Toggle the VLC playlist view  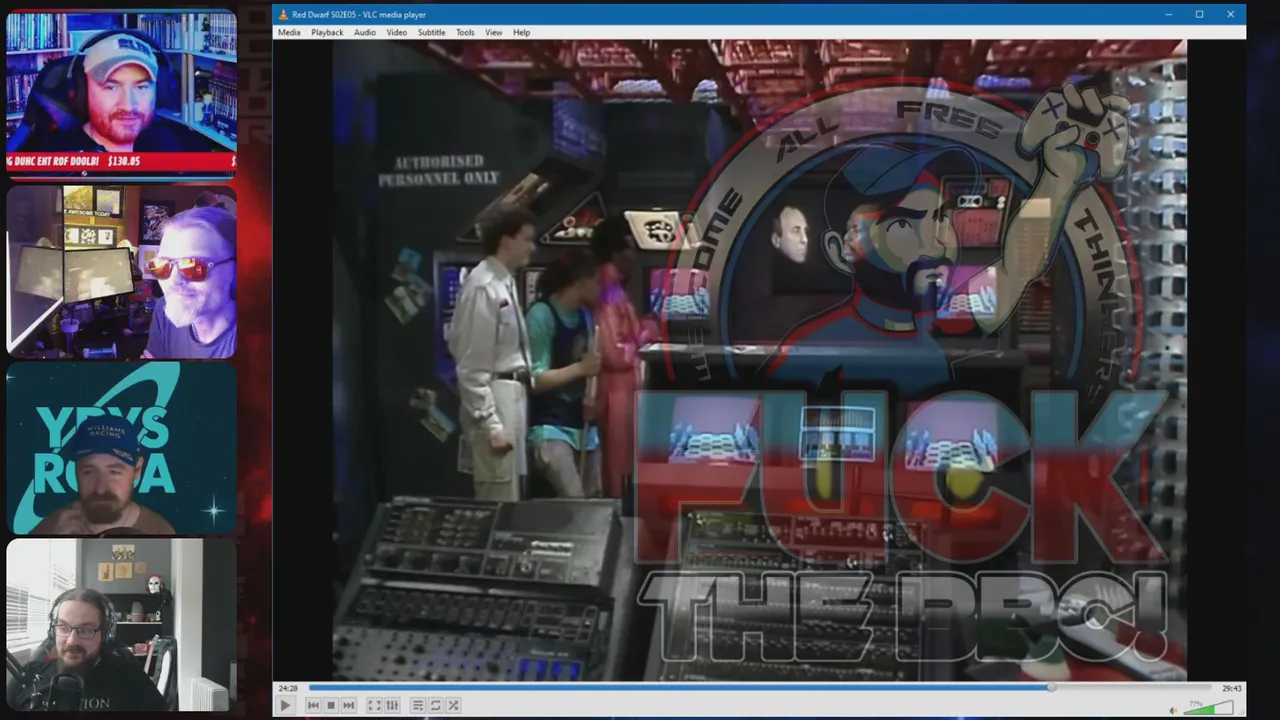pyautogui.click(x=418, y=705)
